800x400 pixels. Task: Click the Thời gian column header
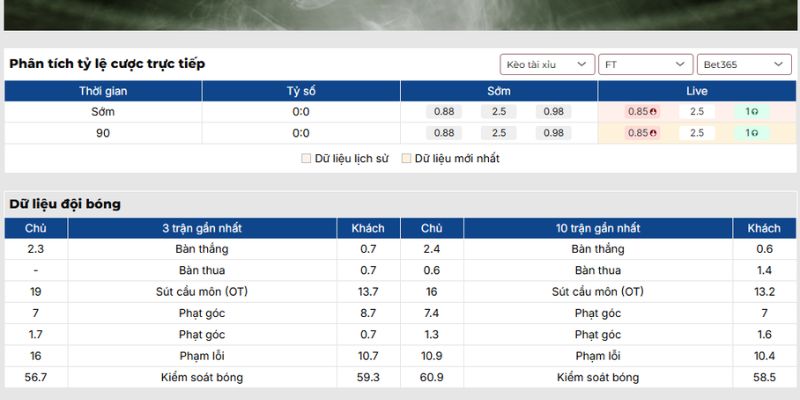[103, 91]
